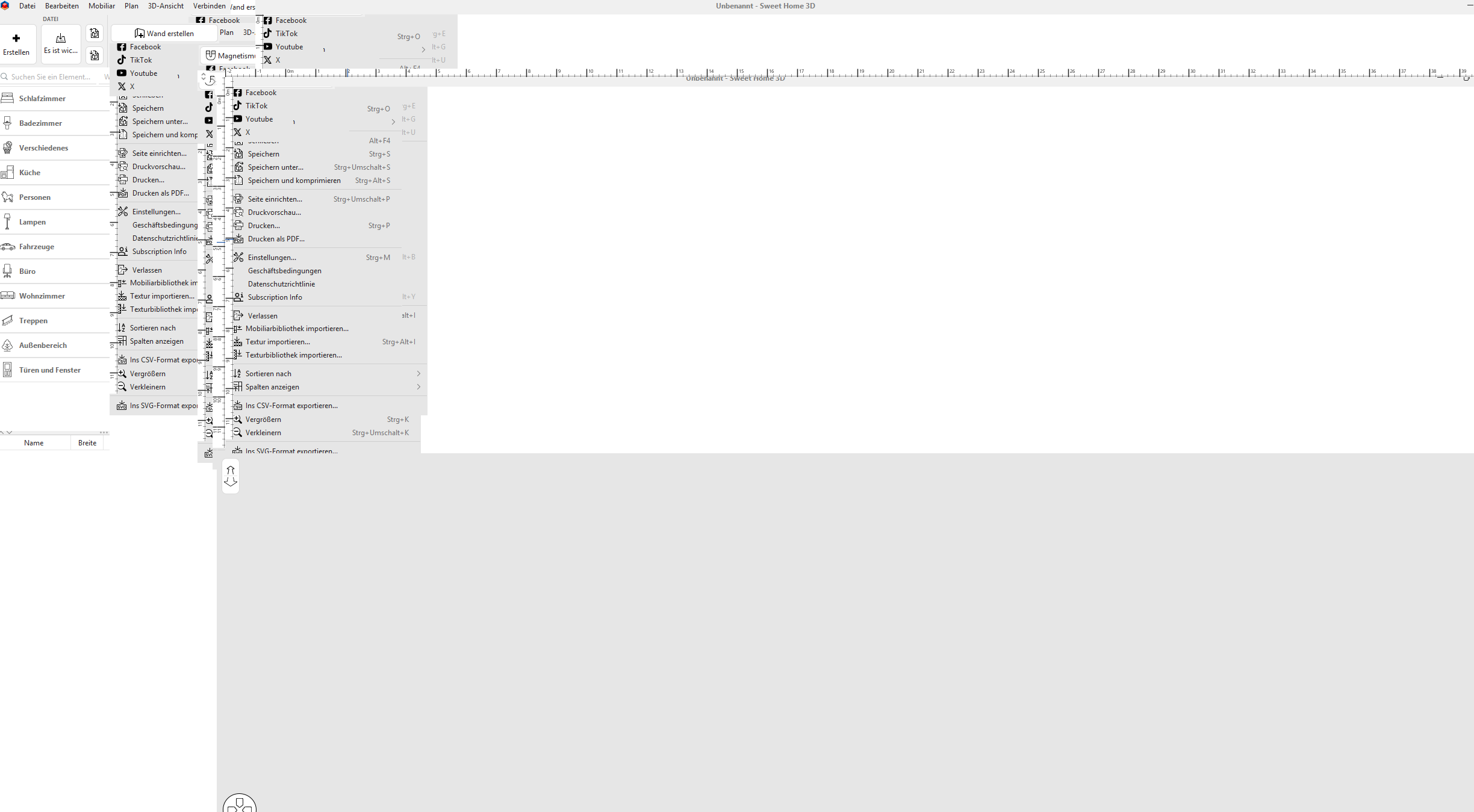Click the Wand erstellen button

pyautogui.click(x=164, y=34)
